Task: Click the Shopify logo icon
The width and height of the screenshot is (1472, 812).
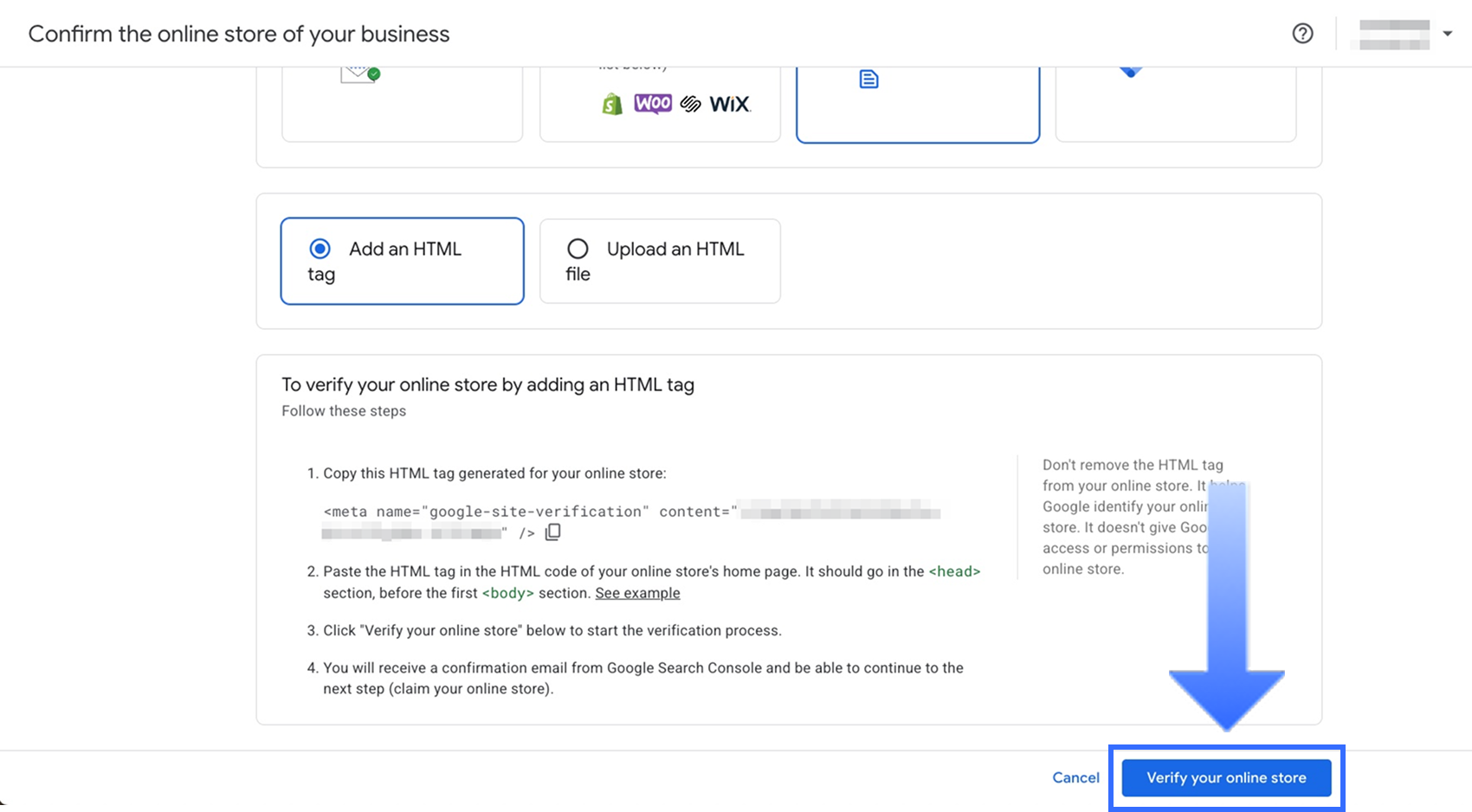Action: pos(612,105)
